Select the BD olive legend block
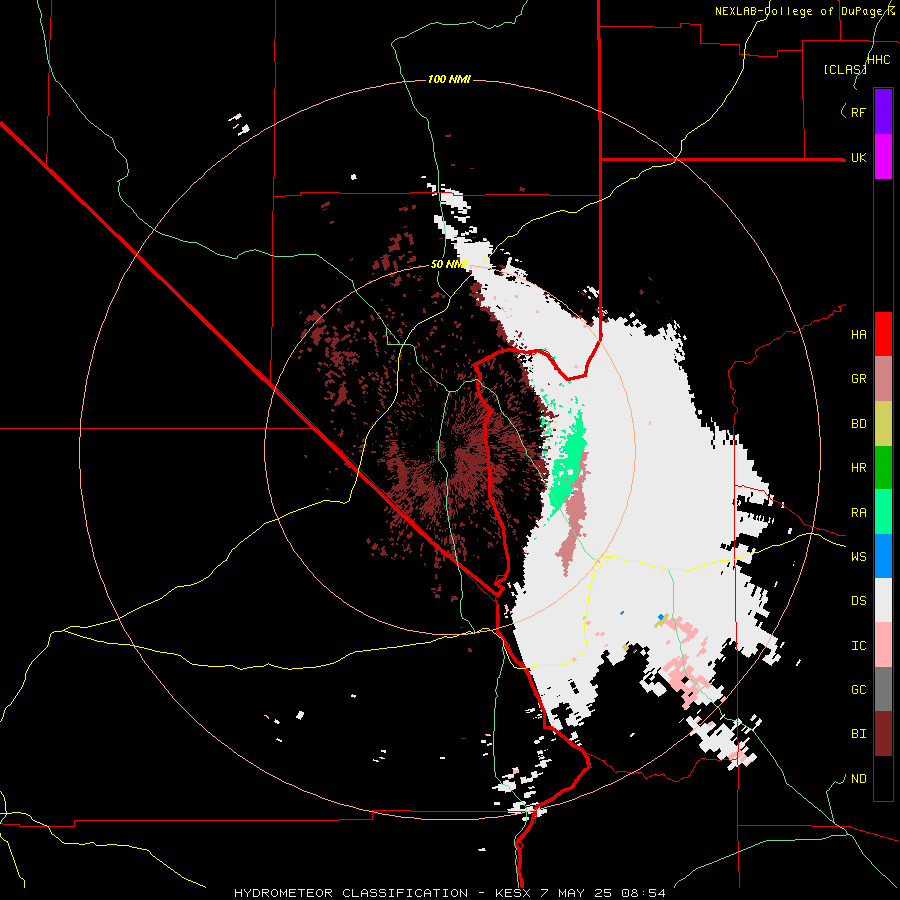Image resolution: width=900 pixels, height=900 pixels. click(x=883, y=424)
